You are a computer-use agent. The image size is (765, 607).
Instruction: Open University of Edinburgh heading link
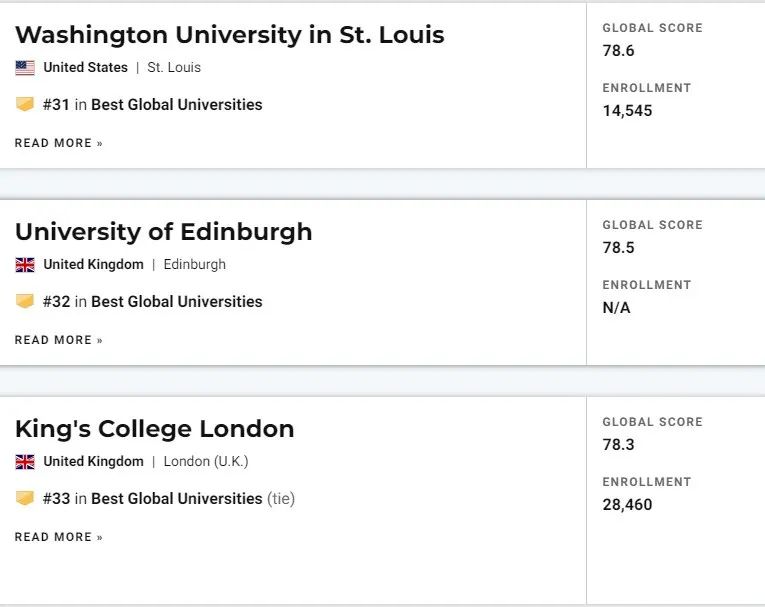(x=163, y=232)
